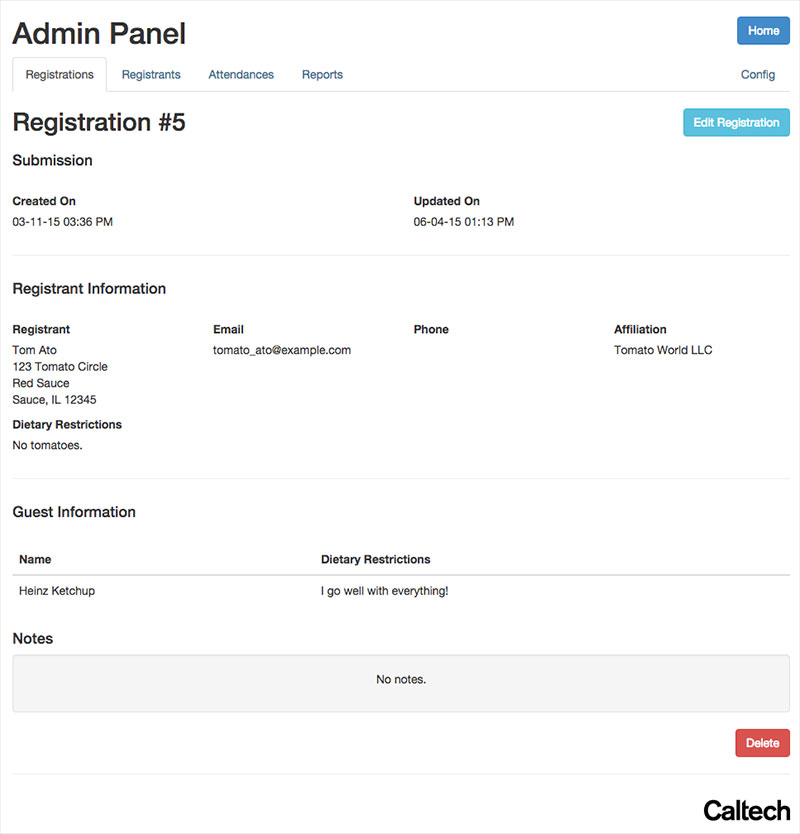Click the blue Home button
The height and width of the screenshot is (834, 800).
(x=763, y=31)
